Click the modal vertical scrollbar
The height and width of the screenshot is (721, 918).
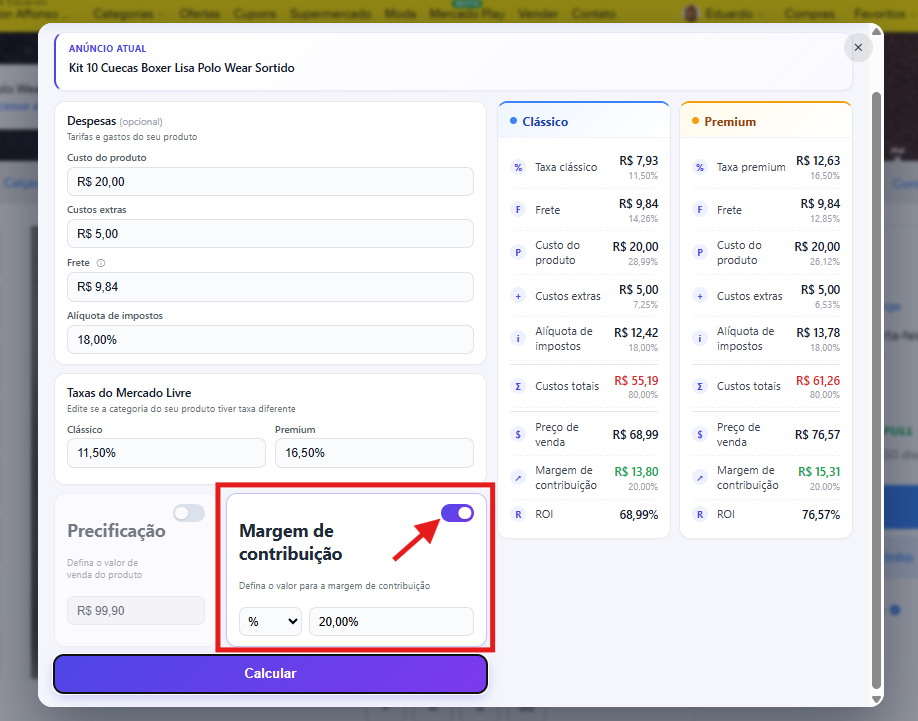pyautogui.click(x=876, y=391)
